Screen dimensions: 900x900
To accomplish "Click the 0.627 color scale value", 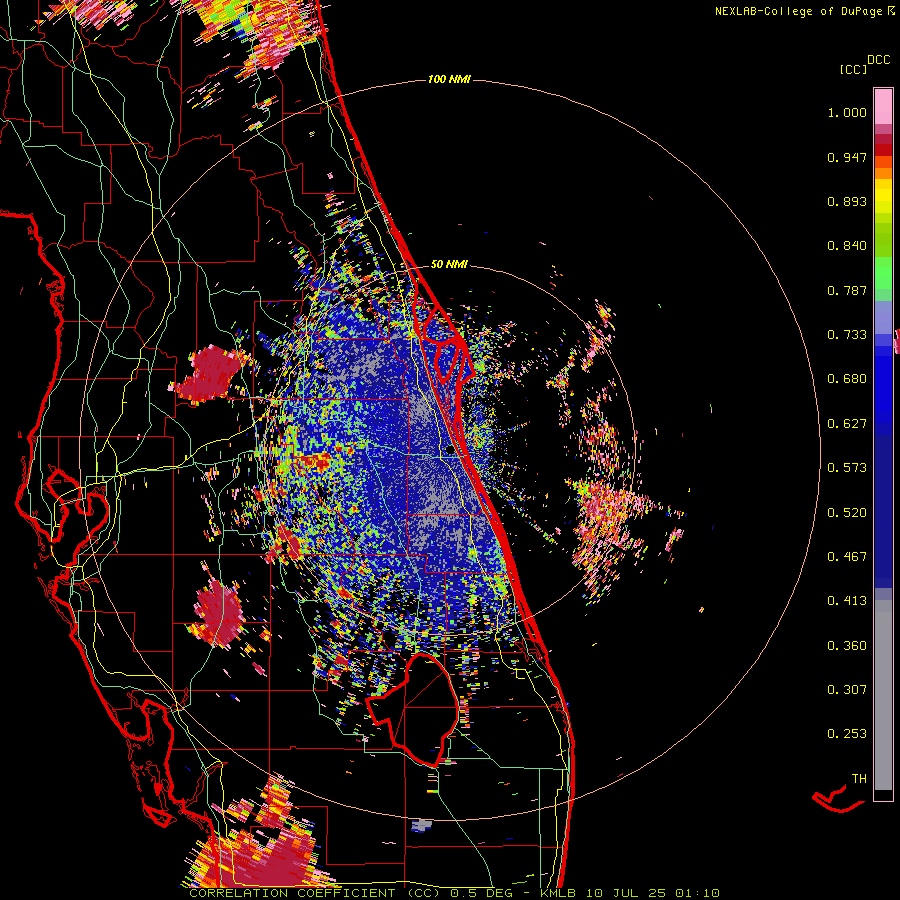I will click(x=847, y=424).
